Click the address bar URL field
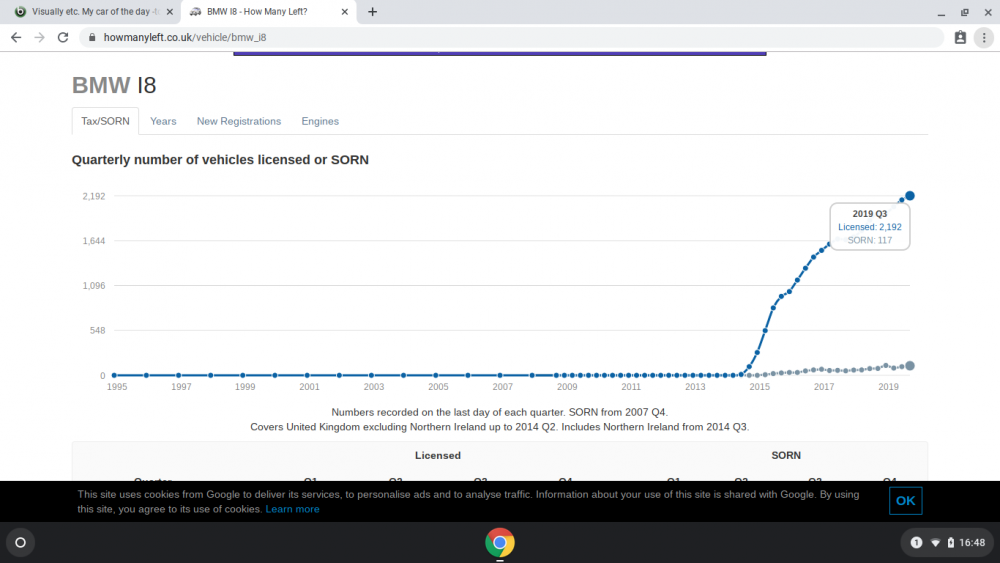This screenshot has height=563, width=1000. pos(510,38)
